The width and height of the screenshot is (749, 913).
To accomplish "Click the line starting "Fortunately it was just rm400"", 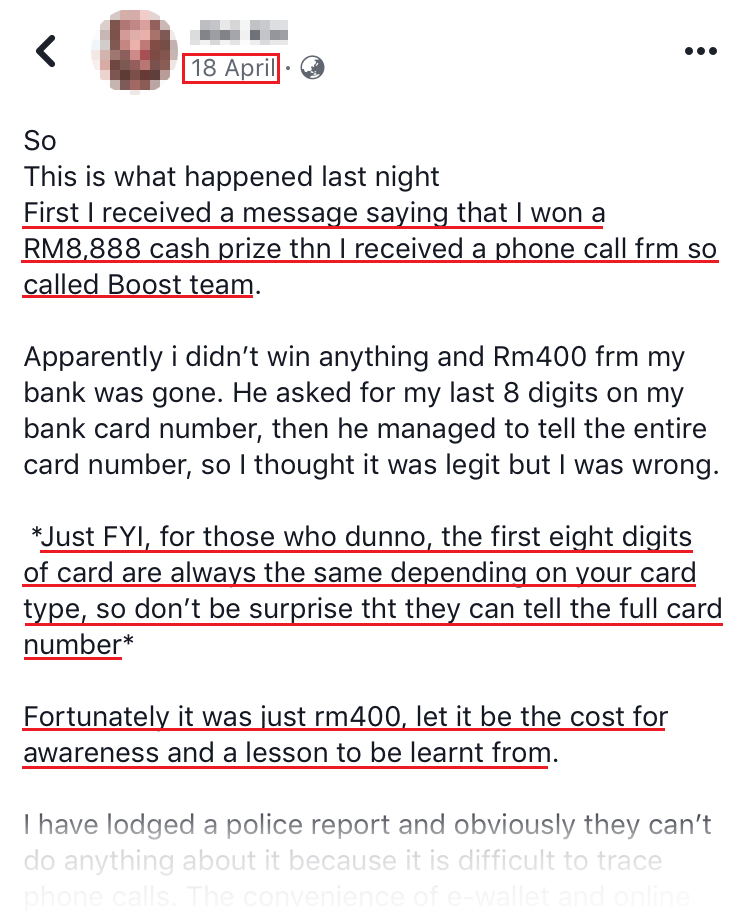I will coord(345,717).
